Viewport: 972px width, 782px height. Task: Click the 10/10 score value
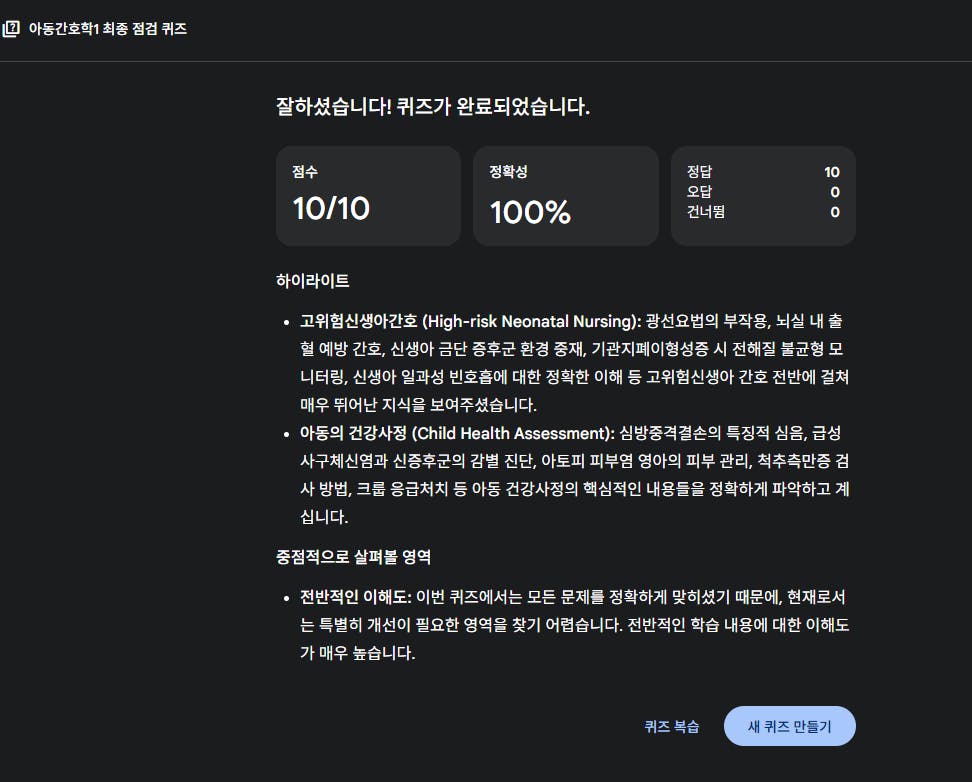point(331,208)
